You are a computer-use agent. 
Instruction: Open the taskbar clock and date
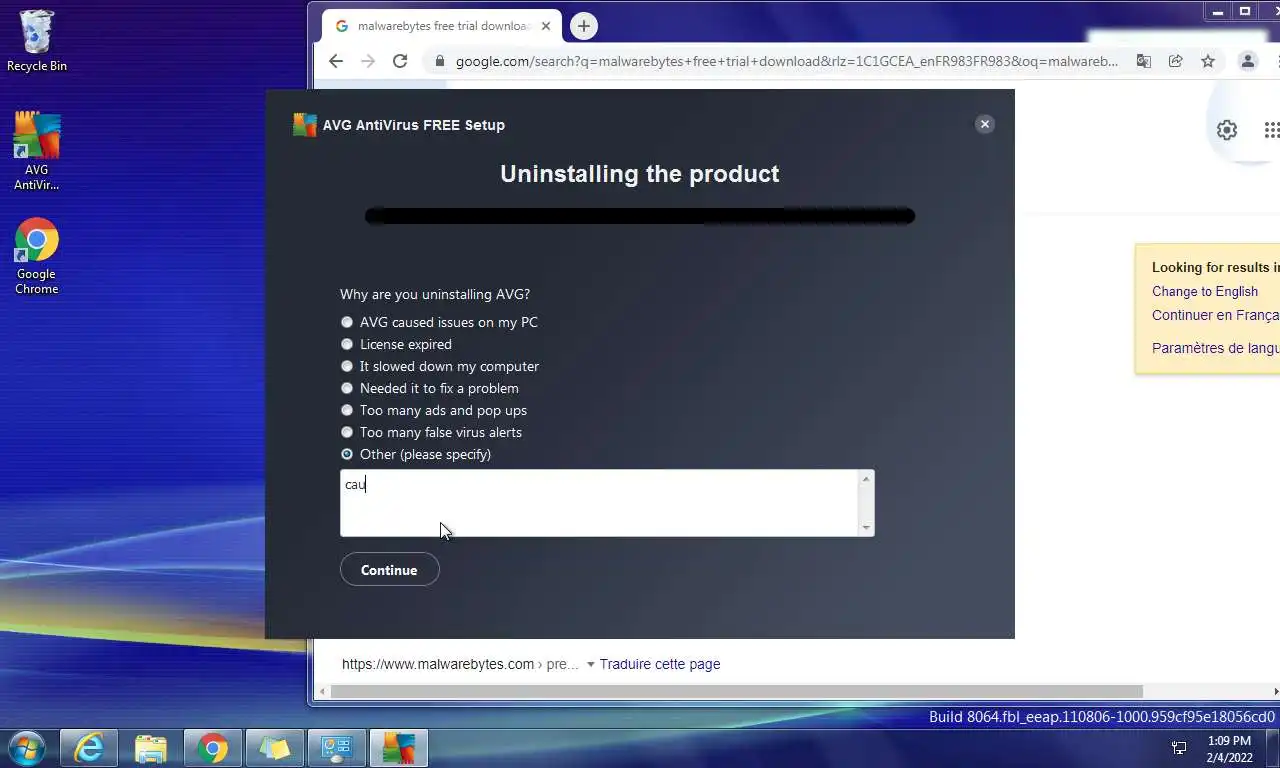click(x=1229, y=749)
